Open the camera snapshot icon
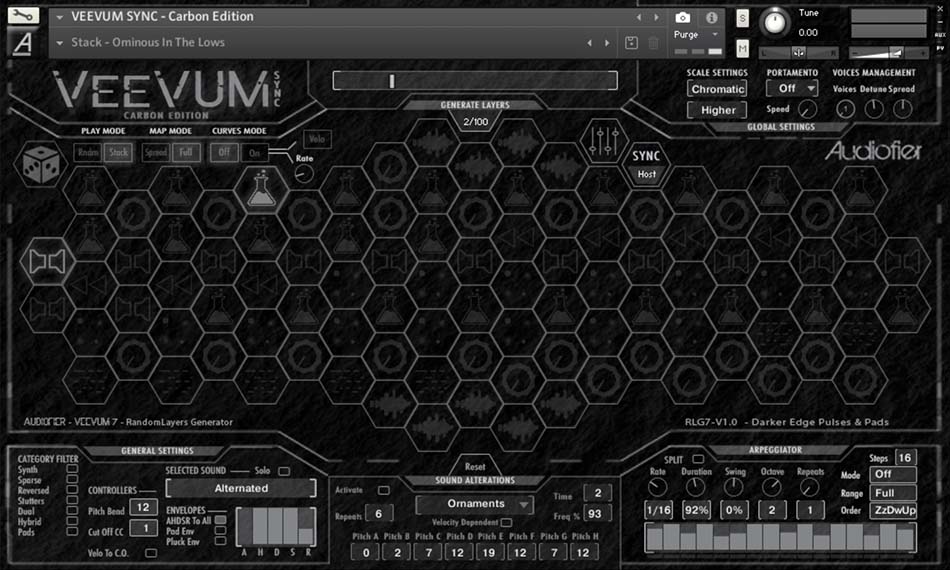Screen dimensions: 950x570 click(x=682, y=18)
